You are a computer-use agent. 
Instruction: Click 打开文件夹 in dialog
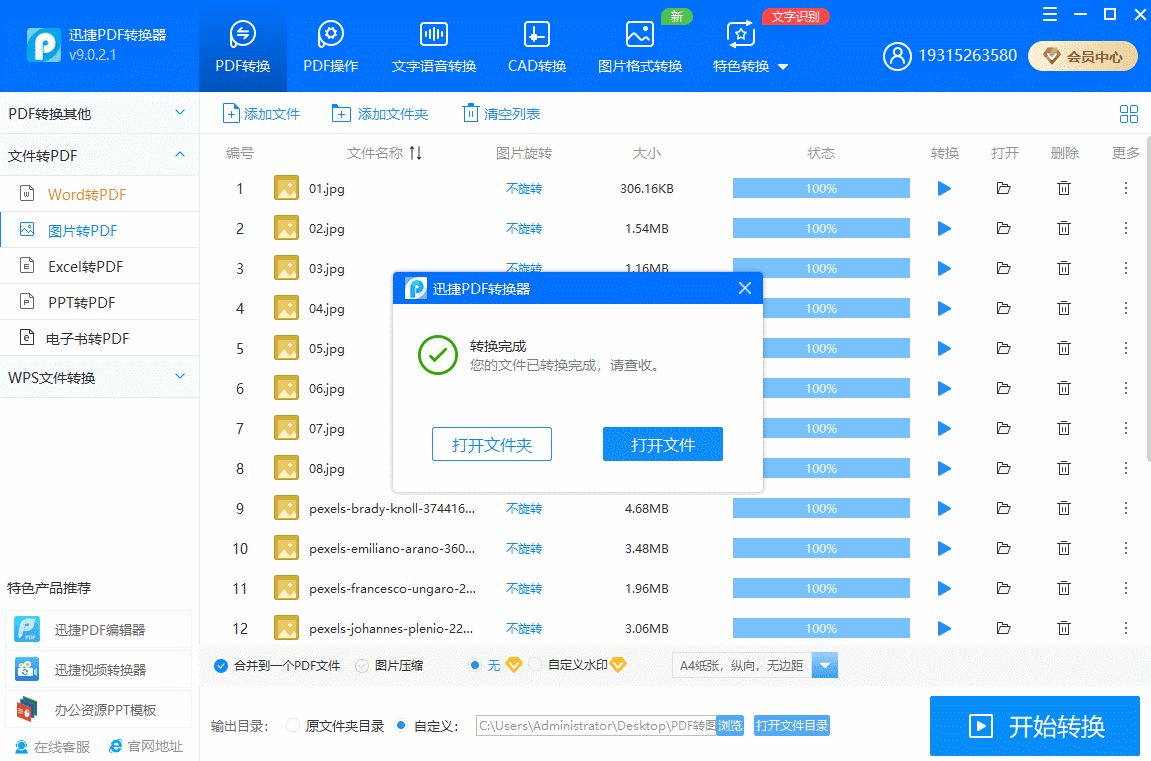492,445
